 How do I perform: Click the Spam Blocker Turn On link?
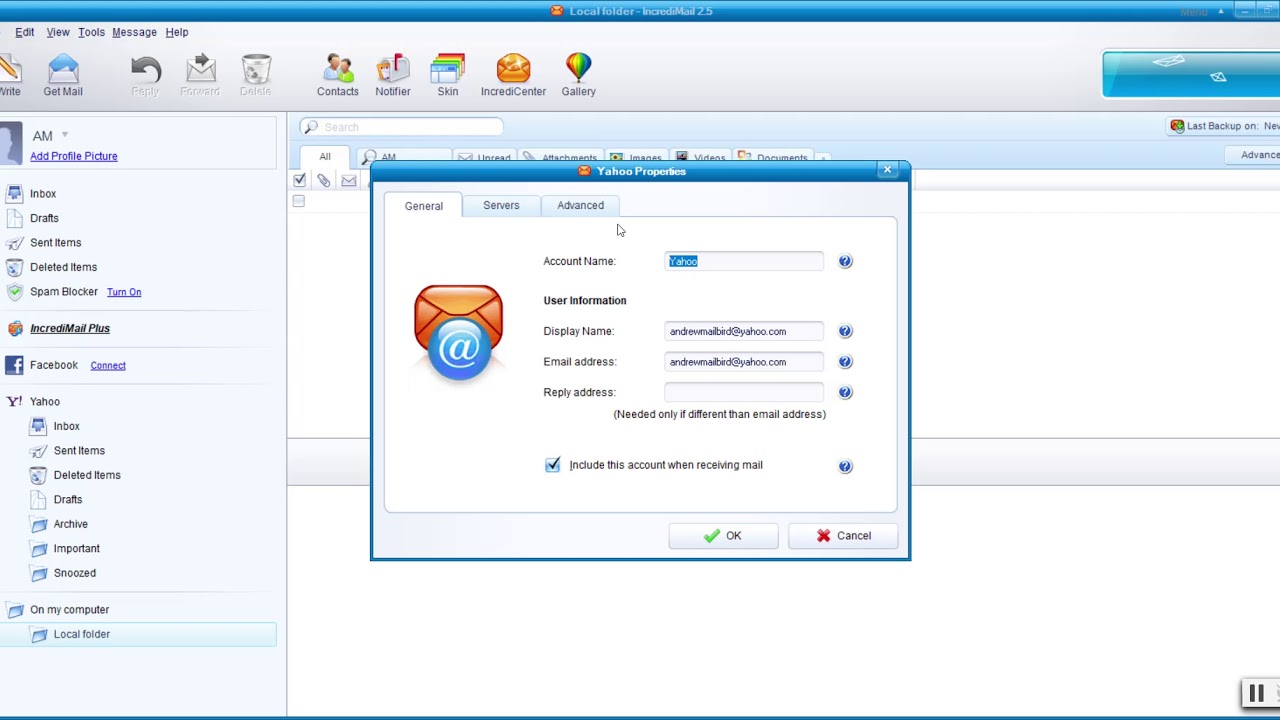click(x=124, y=292)
